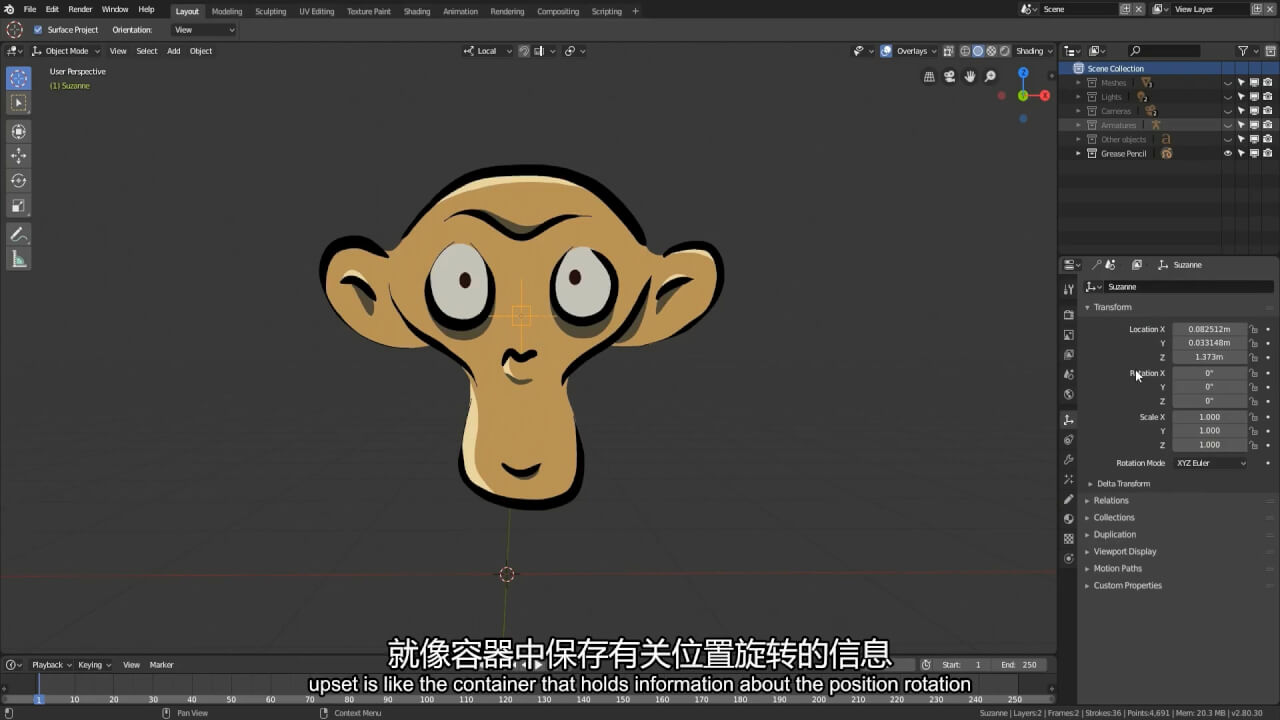Toggle visibility eye of Grease Pencil collection
The image size is (1280, 720).
tap(1228, 154)
